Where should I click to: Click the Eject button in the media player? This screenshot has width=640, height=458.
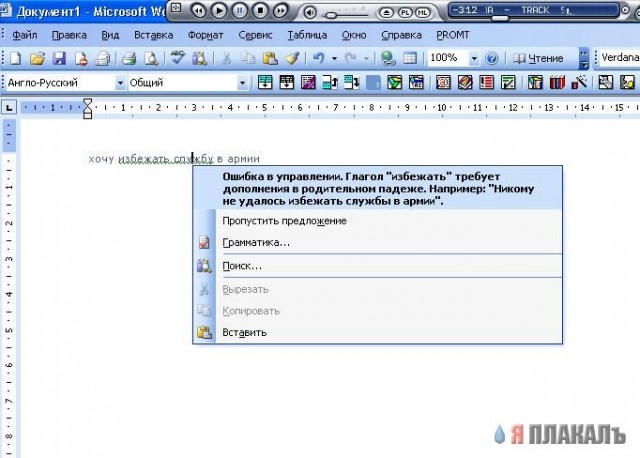click(x=385, y=13)
